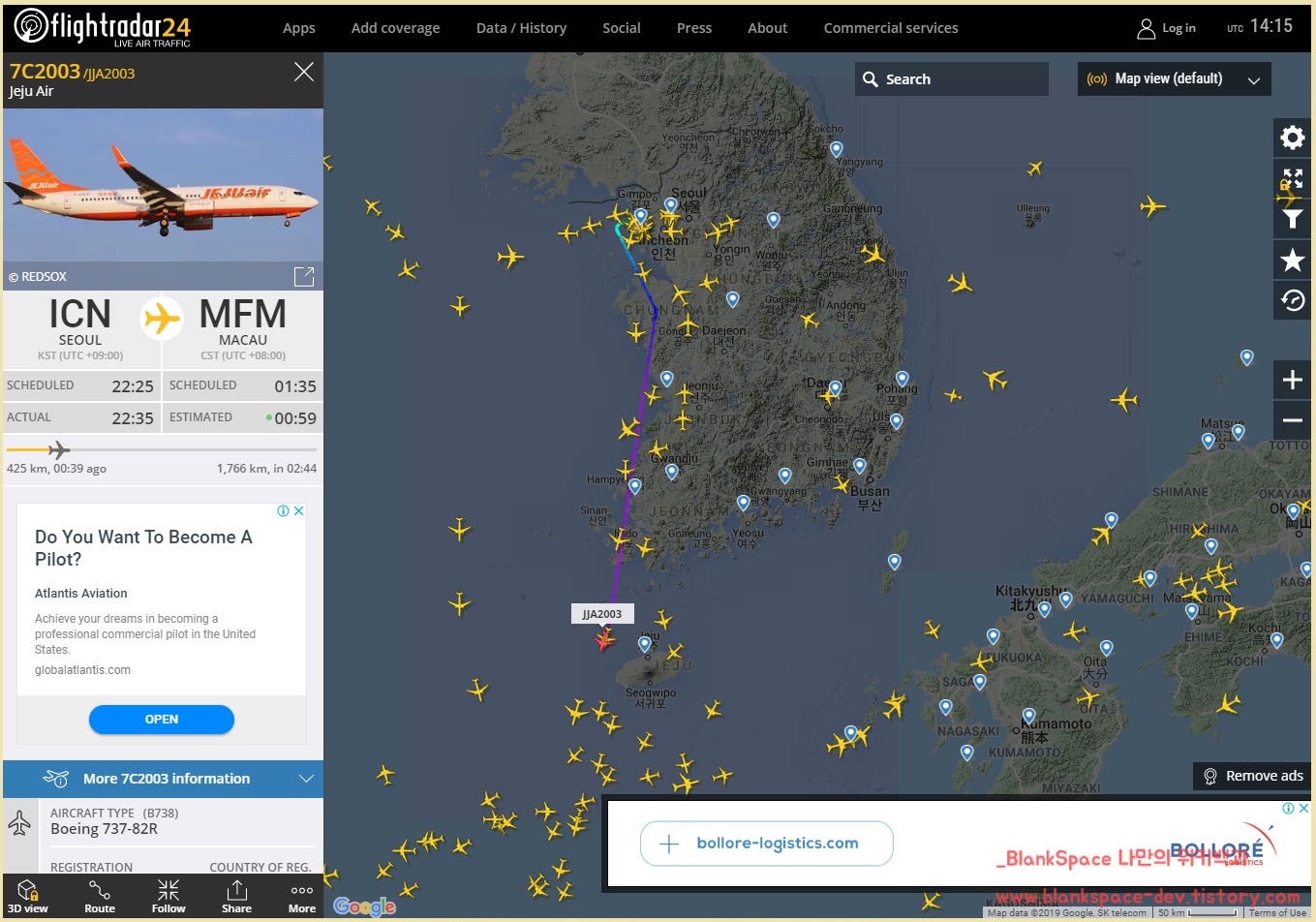Open the Social menu
1316x922 pixels.
(x=622, y=28)
